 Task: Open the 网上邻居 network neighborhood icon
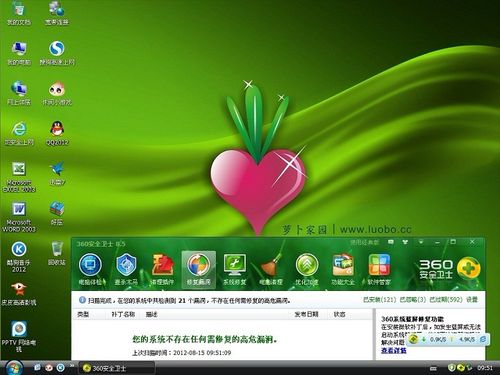coord(19,93)
